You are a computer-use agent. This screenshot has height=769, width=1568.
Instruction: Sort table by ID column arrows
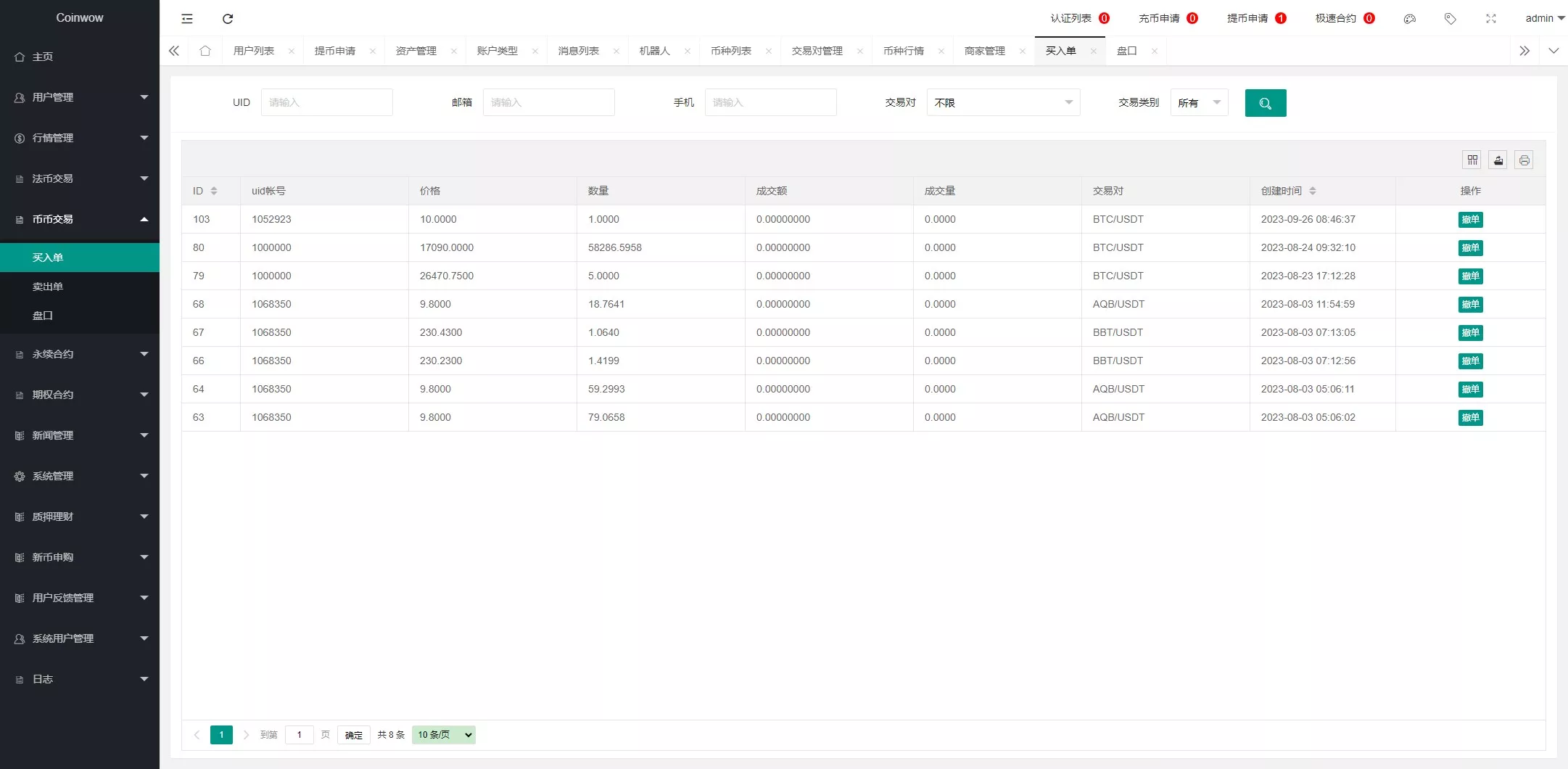(x=214, y=191)
